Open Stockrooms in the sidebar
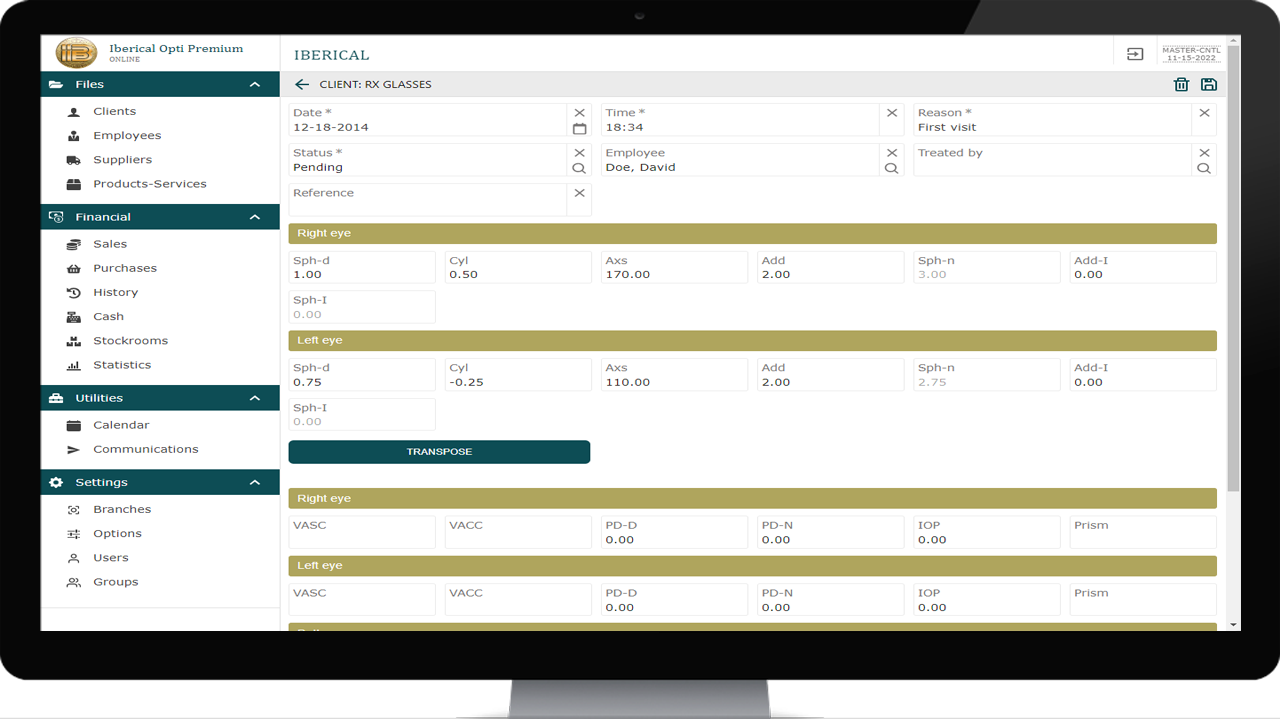The image size is (1280, 719). (130, 341)
